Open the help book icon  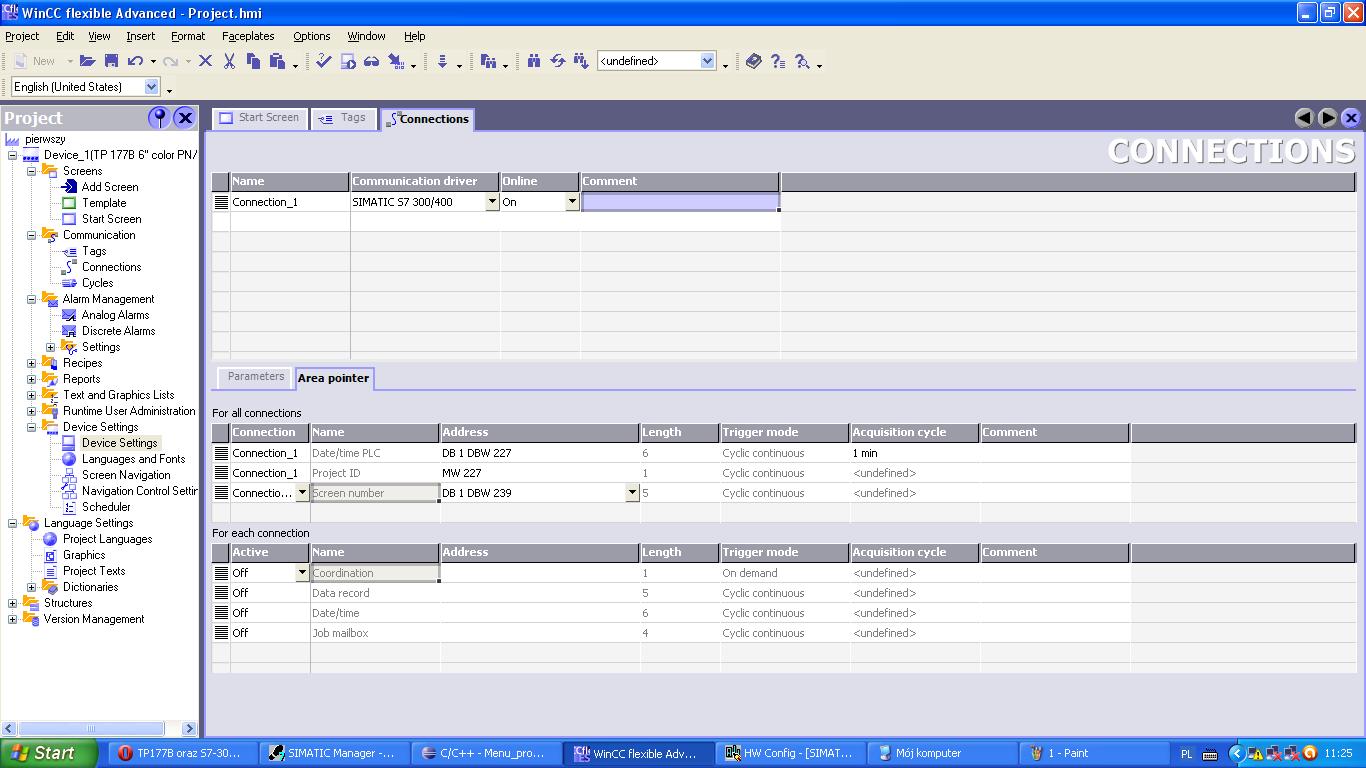[753, 61]
